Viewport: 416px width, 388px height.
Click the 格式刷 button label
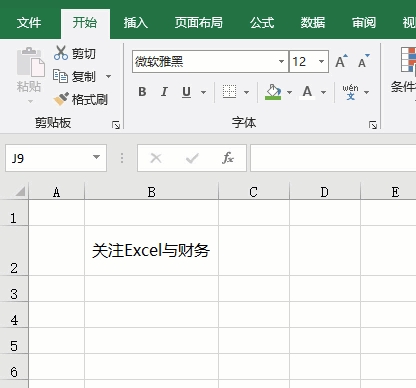tap(90, 99)
